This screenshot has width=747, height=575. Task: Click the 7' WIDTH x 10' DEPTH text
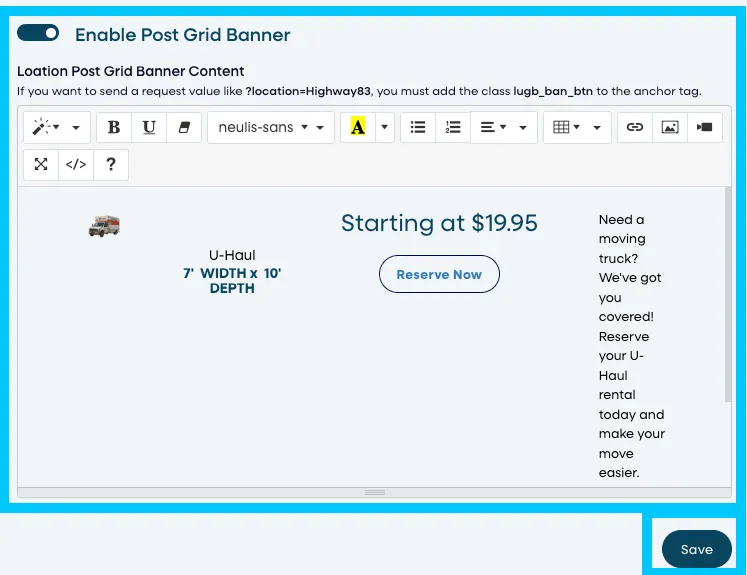click(232, 281)
